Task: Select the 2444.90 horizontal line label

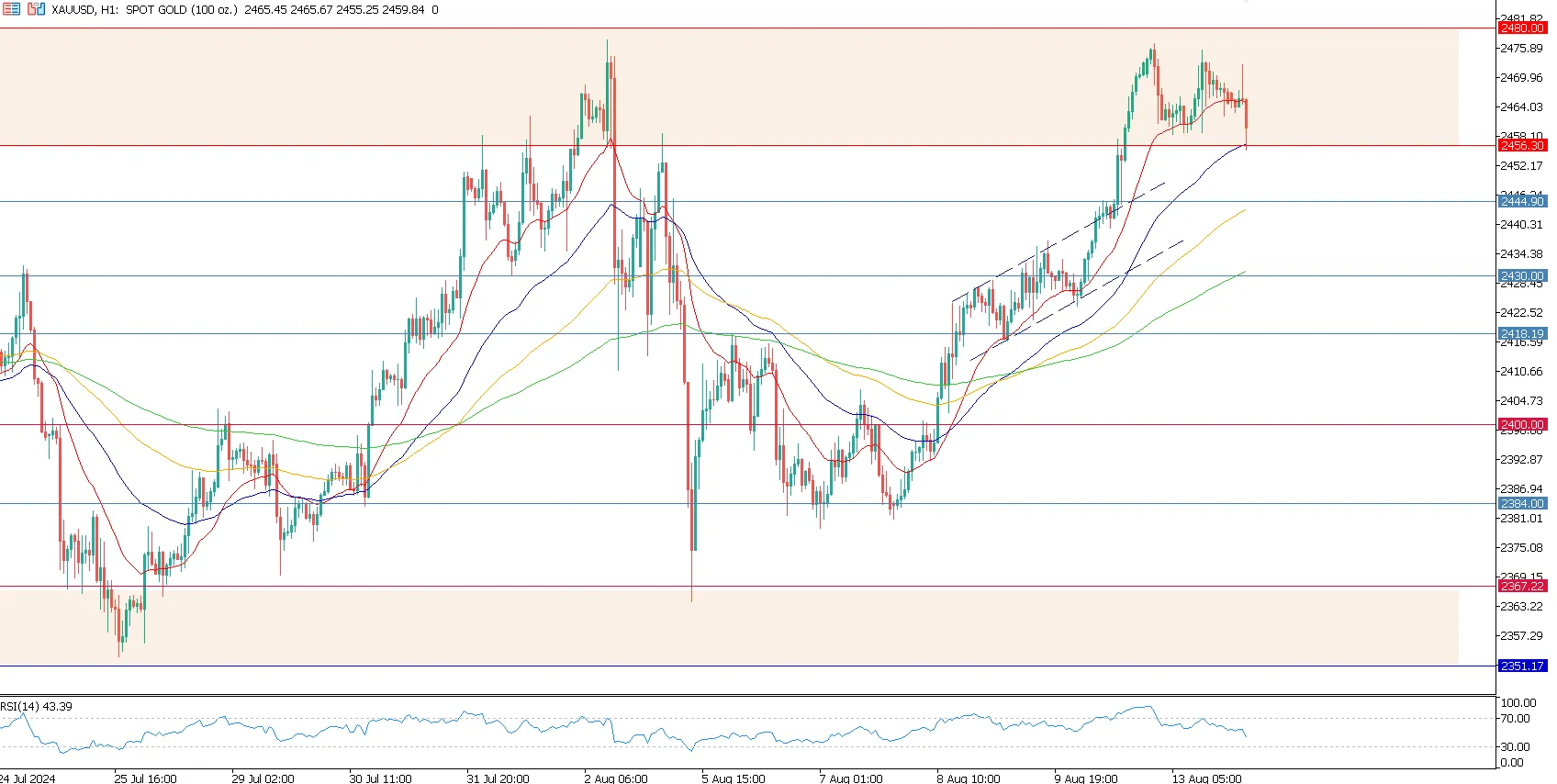Action: (x=1522, y=202)
